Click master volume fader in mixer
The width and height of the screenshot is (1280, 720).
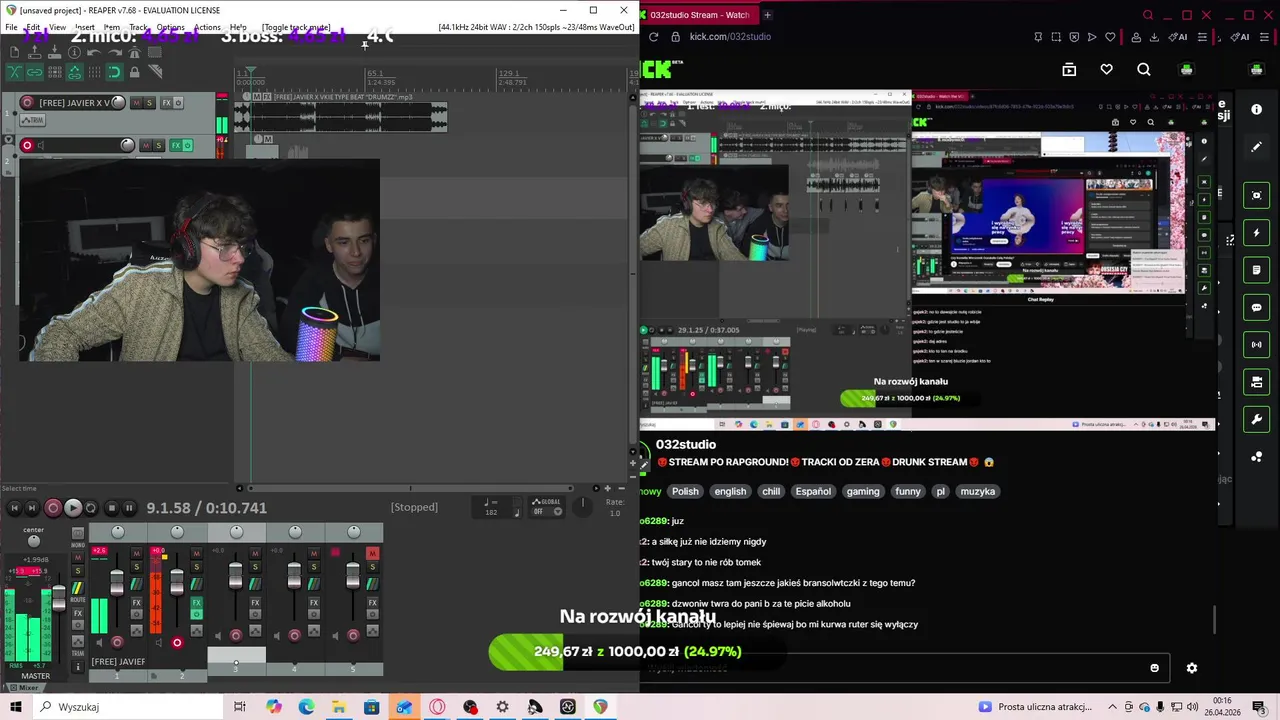click(59, 598)
